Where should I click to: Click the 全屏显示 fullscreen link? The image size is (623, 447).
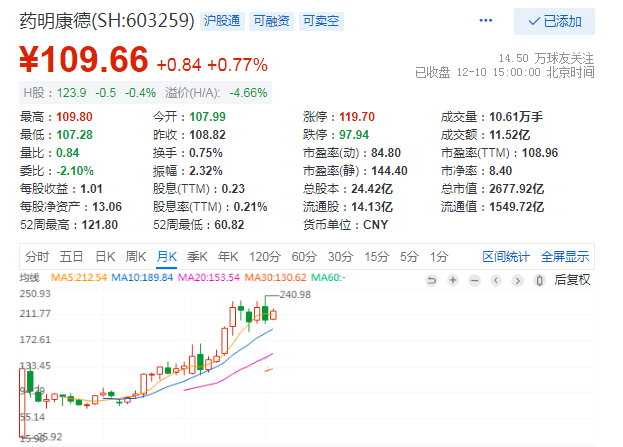coord(565,255)
